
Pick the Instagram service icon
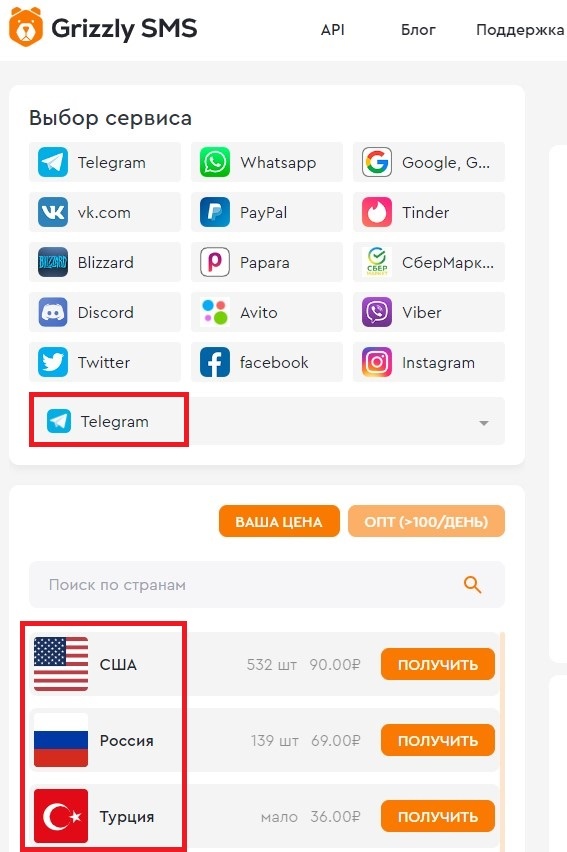coord(377,362)
